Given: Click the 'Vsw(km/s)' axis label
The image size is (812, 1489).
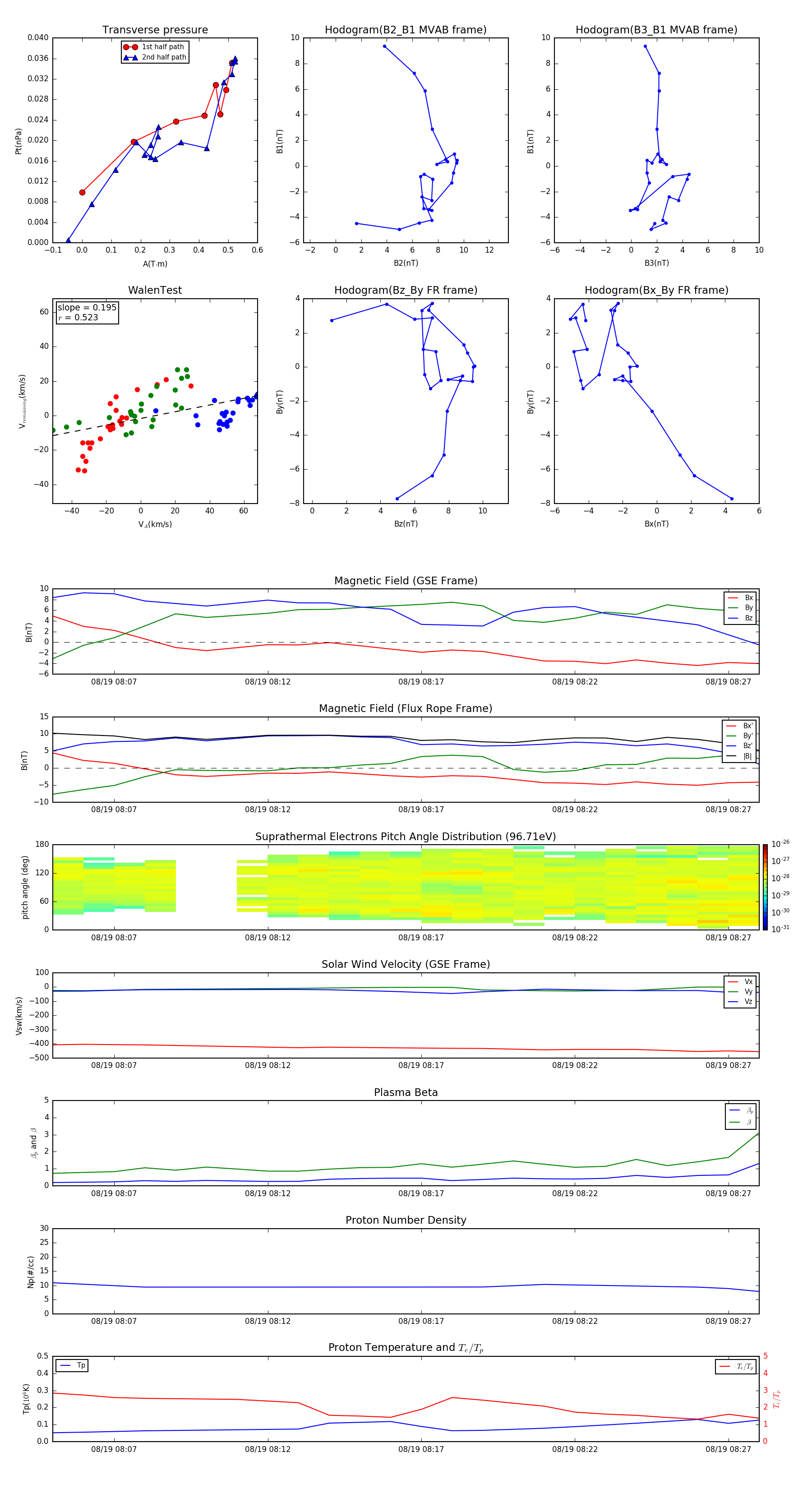Looking at the screenshot, I should pos(18,1016).
